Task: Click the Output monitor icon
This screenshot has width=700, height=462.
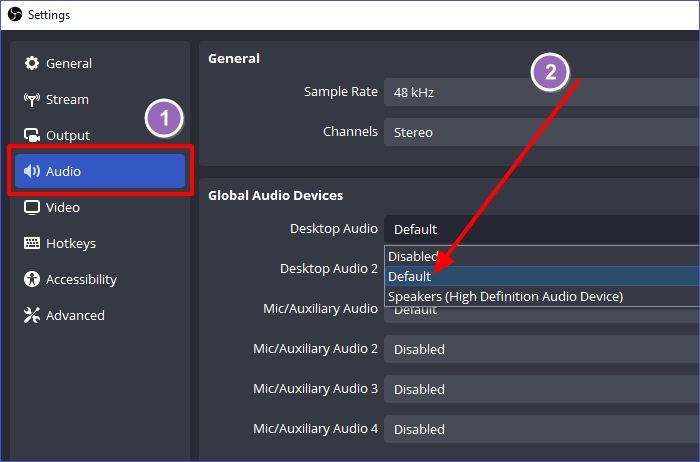Action: (x=31, y=136)
